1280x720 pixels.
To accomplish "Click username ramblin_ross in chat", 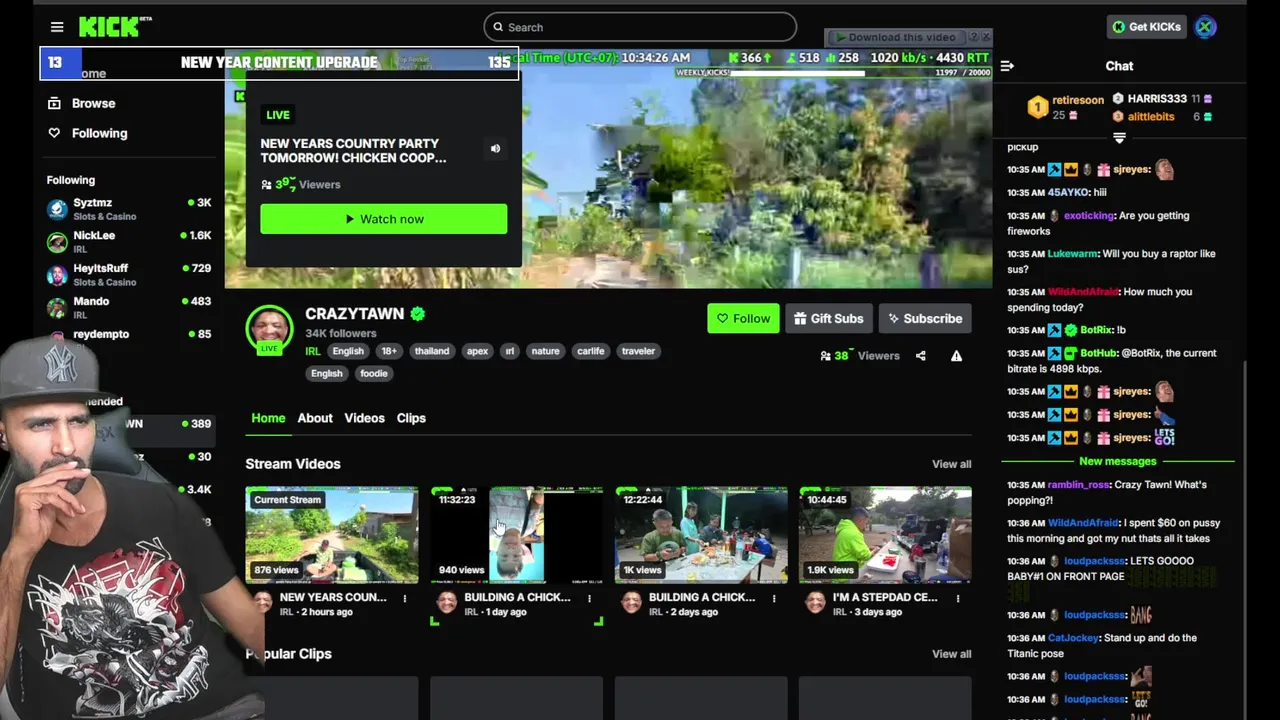I will [1079, 485].
